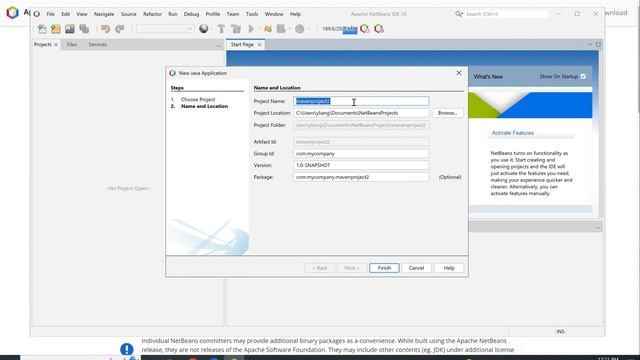Image resolution: width=640 pixels, height=360 pixels.
Task: Click the blue exclamation info icon on webpage
Action: (x=127, y=349)
